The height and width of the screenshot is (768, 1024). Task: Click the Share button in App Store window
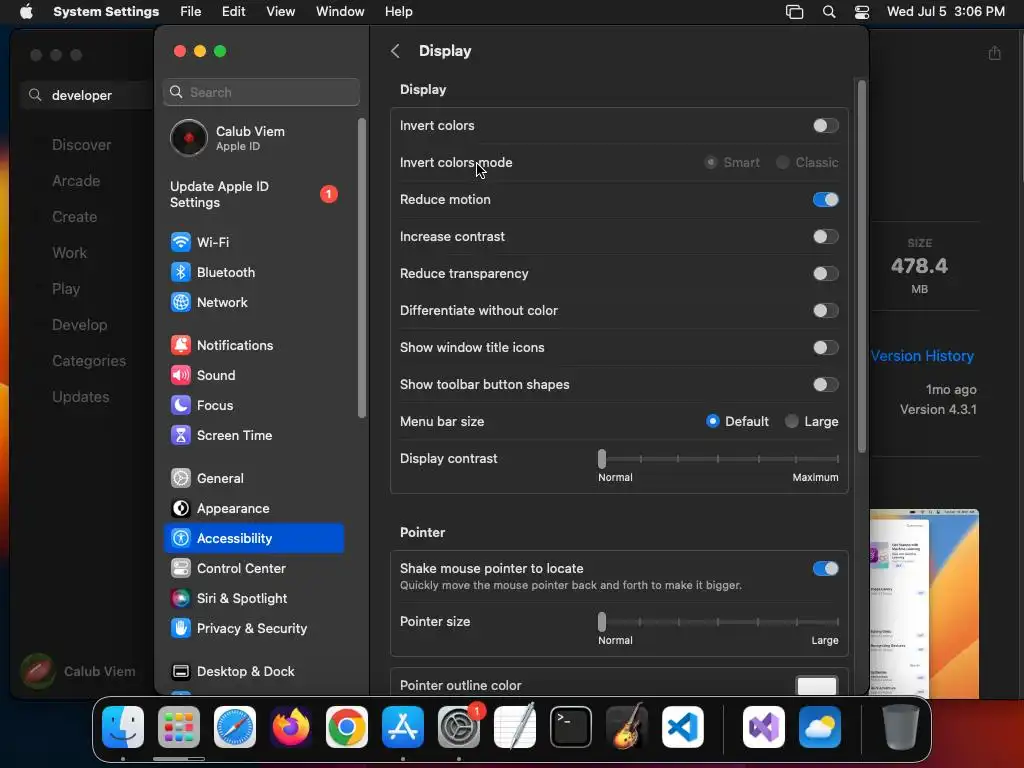(x=995, y=53)
